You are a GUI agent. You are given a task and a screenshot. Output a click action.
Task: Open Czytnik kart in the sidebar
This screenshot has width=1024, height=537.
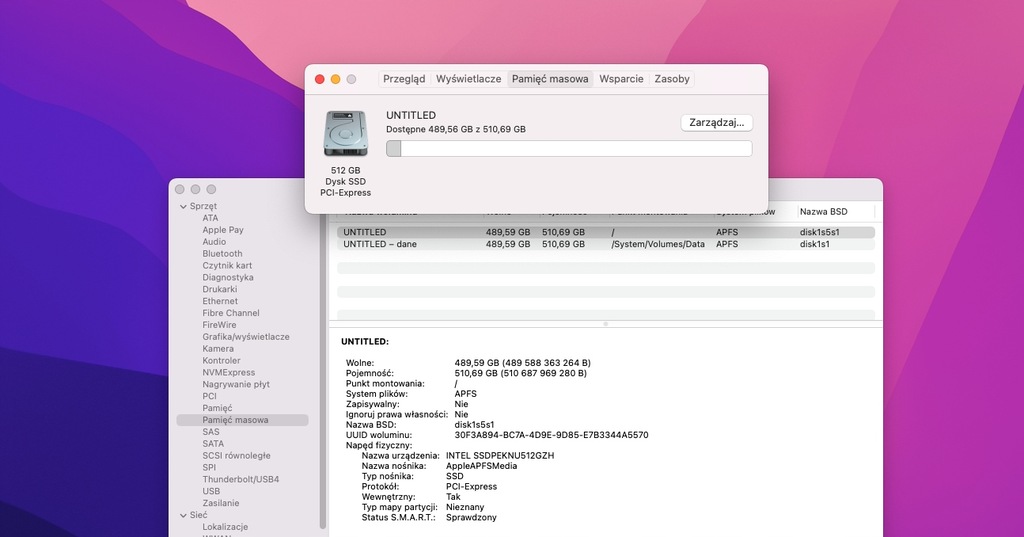(x=227, y=265)
